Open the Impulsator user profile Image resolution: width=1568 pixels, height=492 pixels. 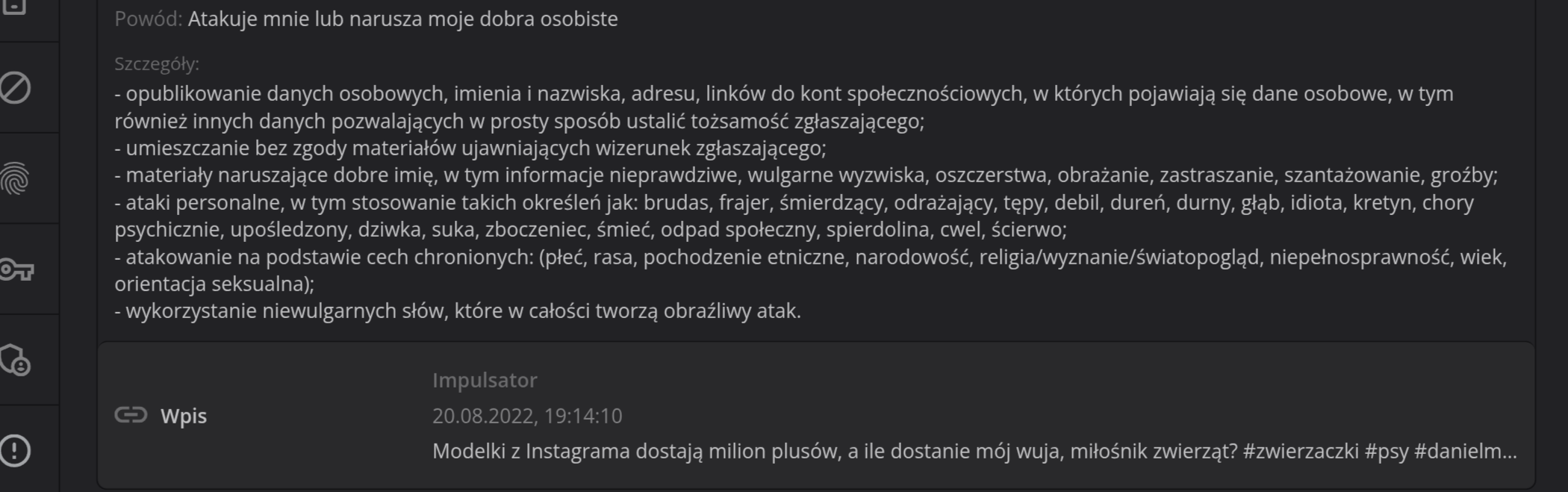485,380
